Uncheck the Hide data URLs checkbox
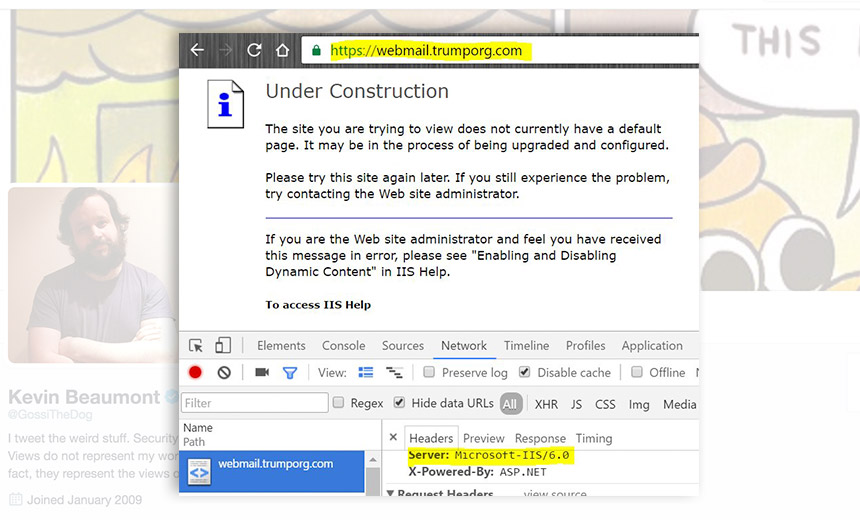 tap(399, 403)
